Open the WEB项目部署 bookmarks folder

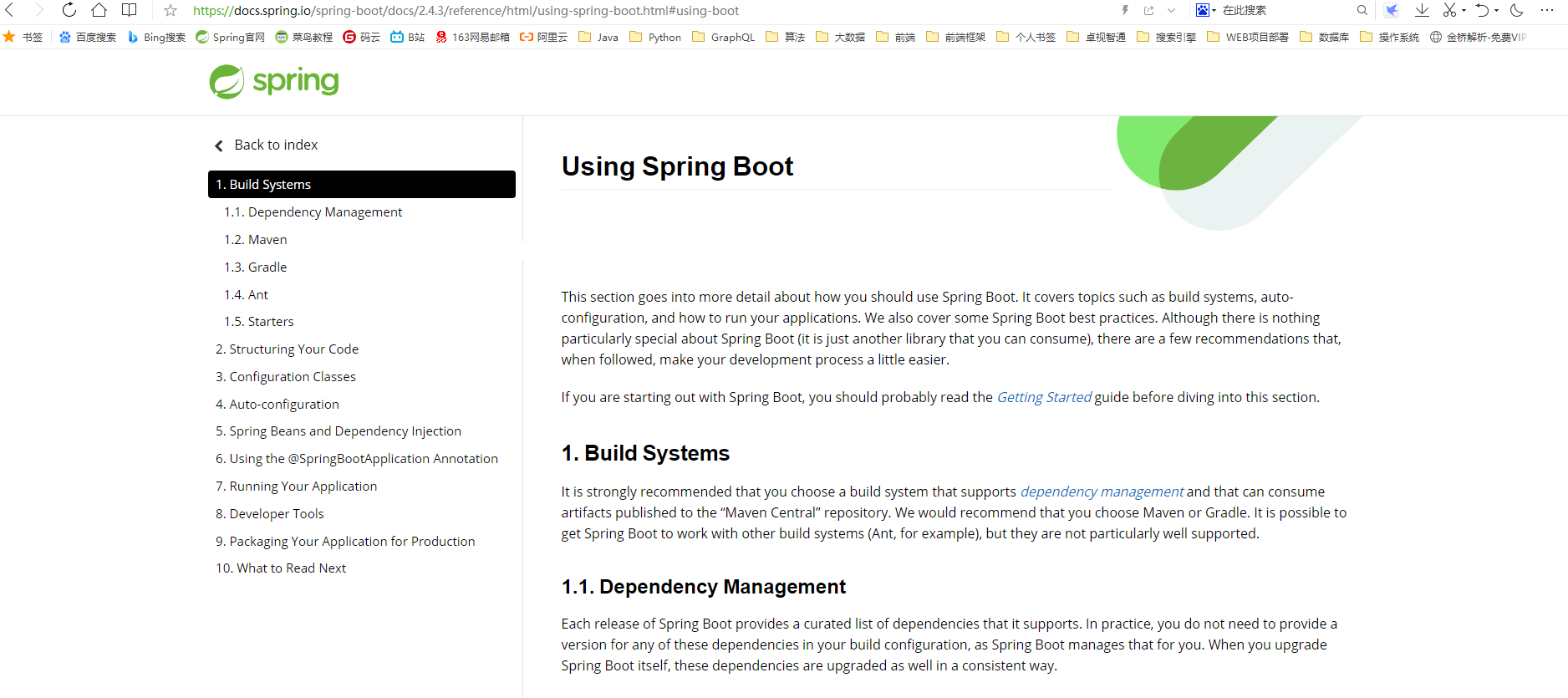click(1248, 37)
